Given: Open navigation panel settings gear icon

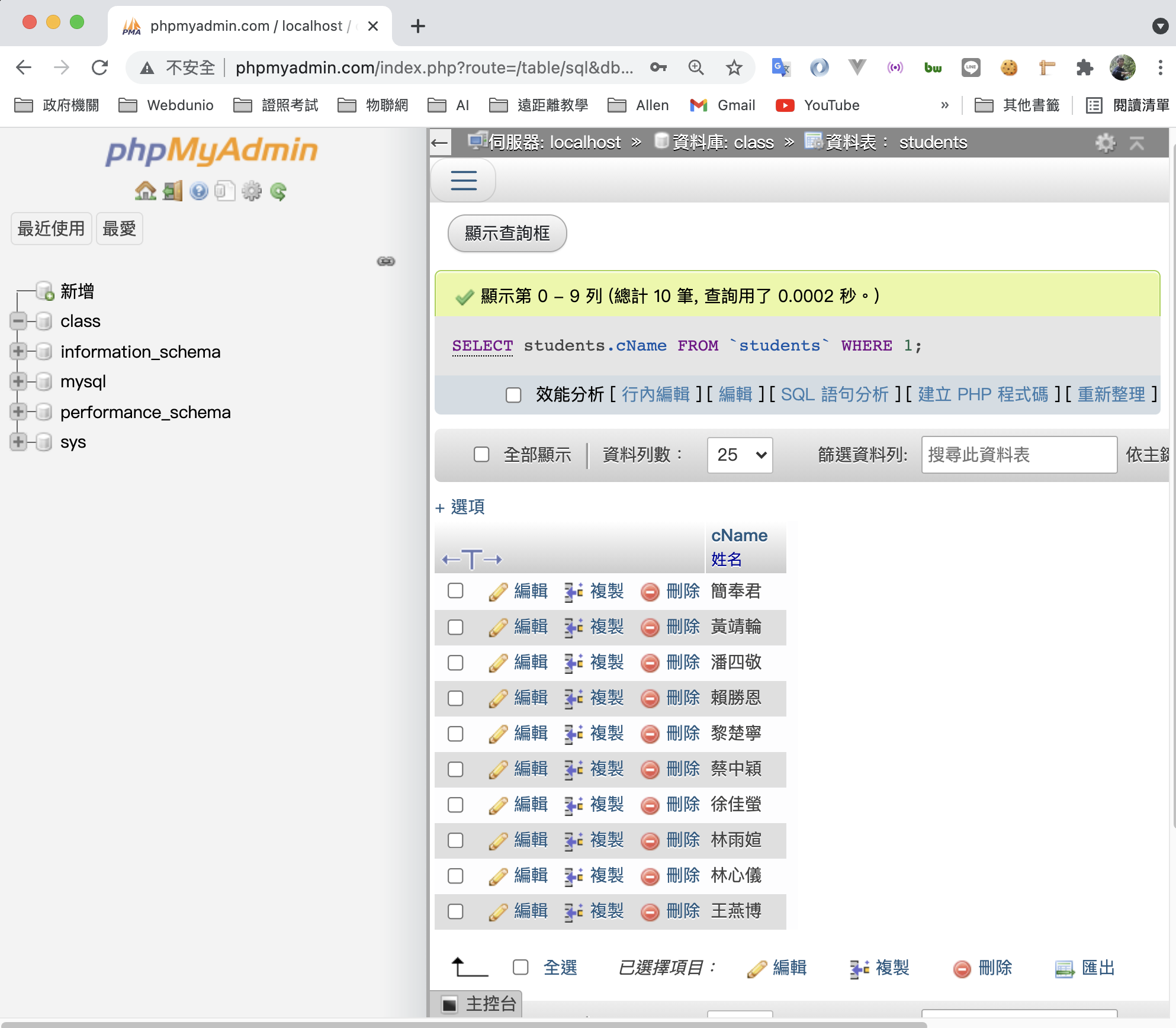Looking at the screenshot, I should coord(252,191).
